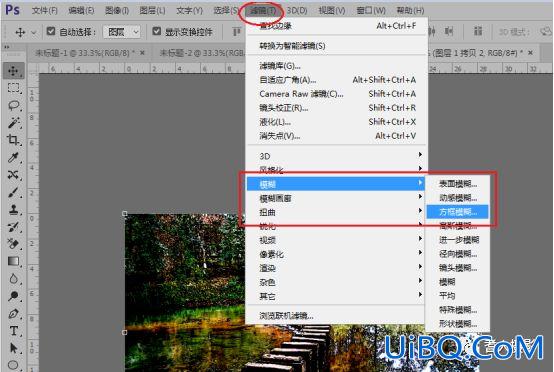Select the Gradient tool
The image size is (554, 372).
coord(13,261)
